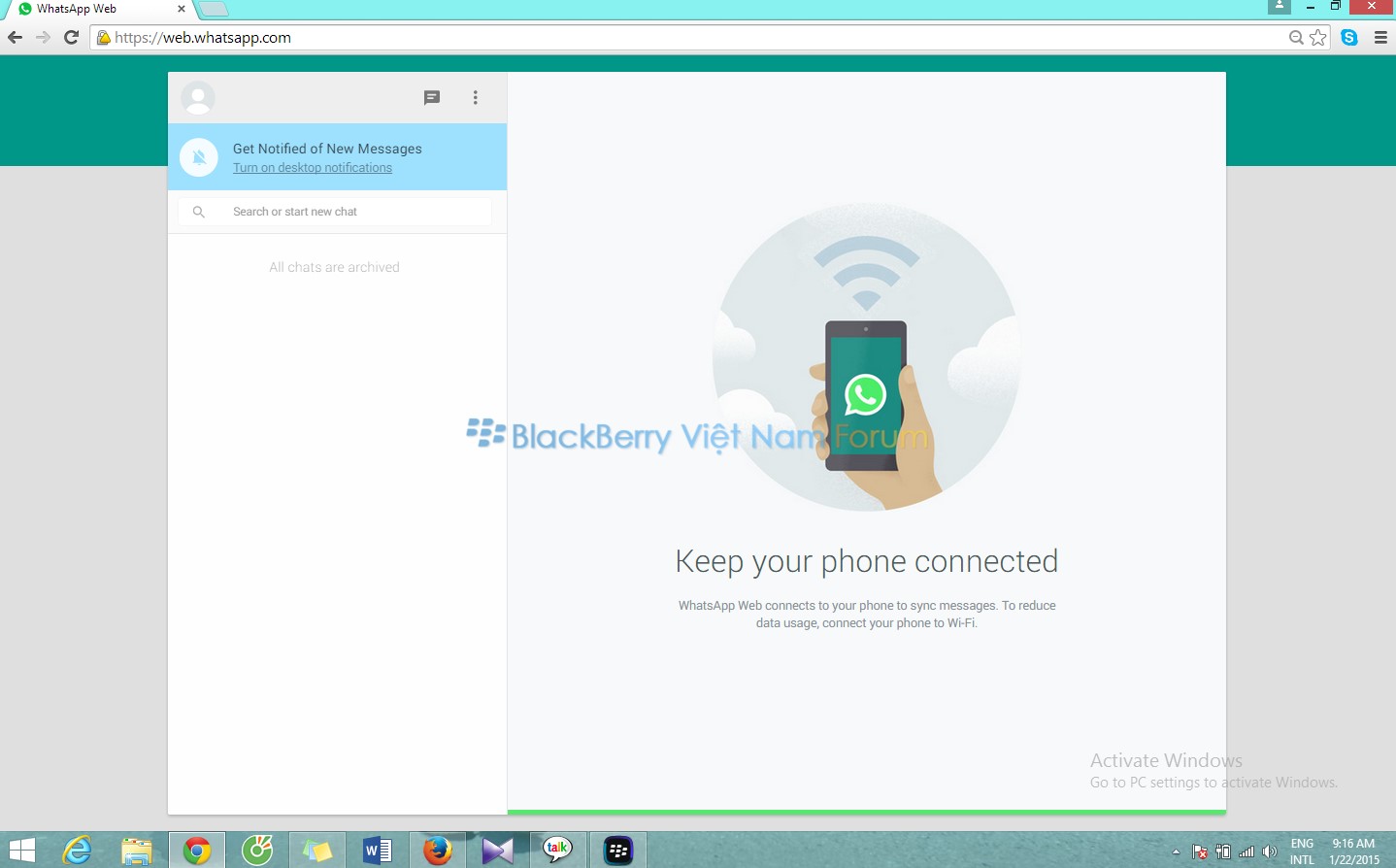This screenshot has height=868, width=1396.
Task: Open the profile avatar in WhatsApp
Action: 198,98
